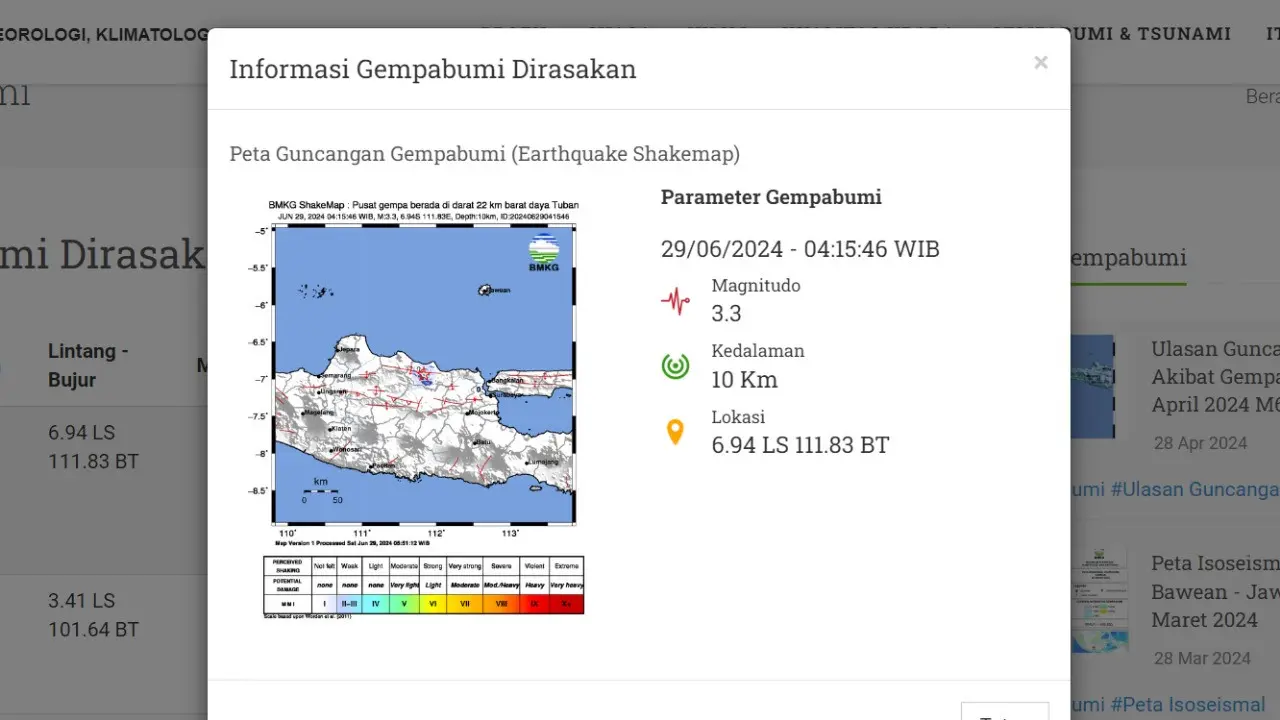Viewport: 1280px width, 720px height.
Task: Open the Peta Isoseismal Bawean article in background
Action: click(x=1215, y=591)
